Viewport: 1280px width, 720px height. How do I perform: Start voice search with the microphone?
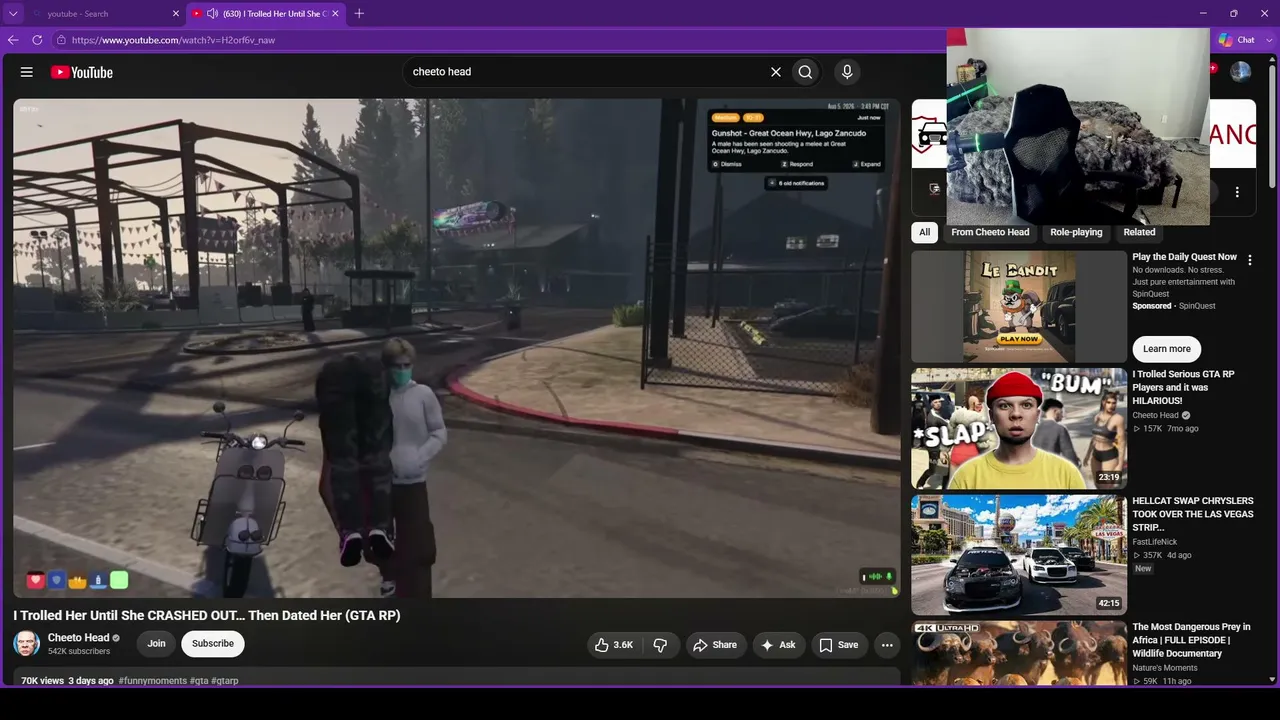coord(847,72)
